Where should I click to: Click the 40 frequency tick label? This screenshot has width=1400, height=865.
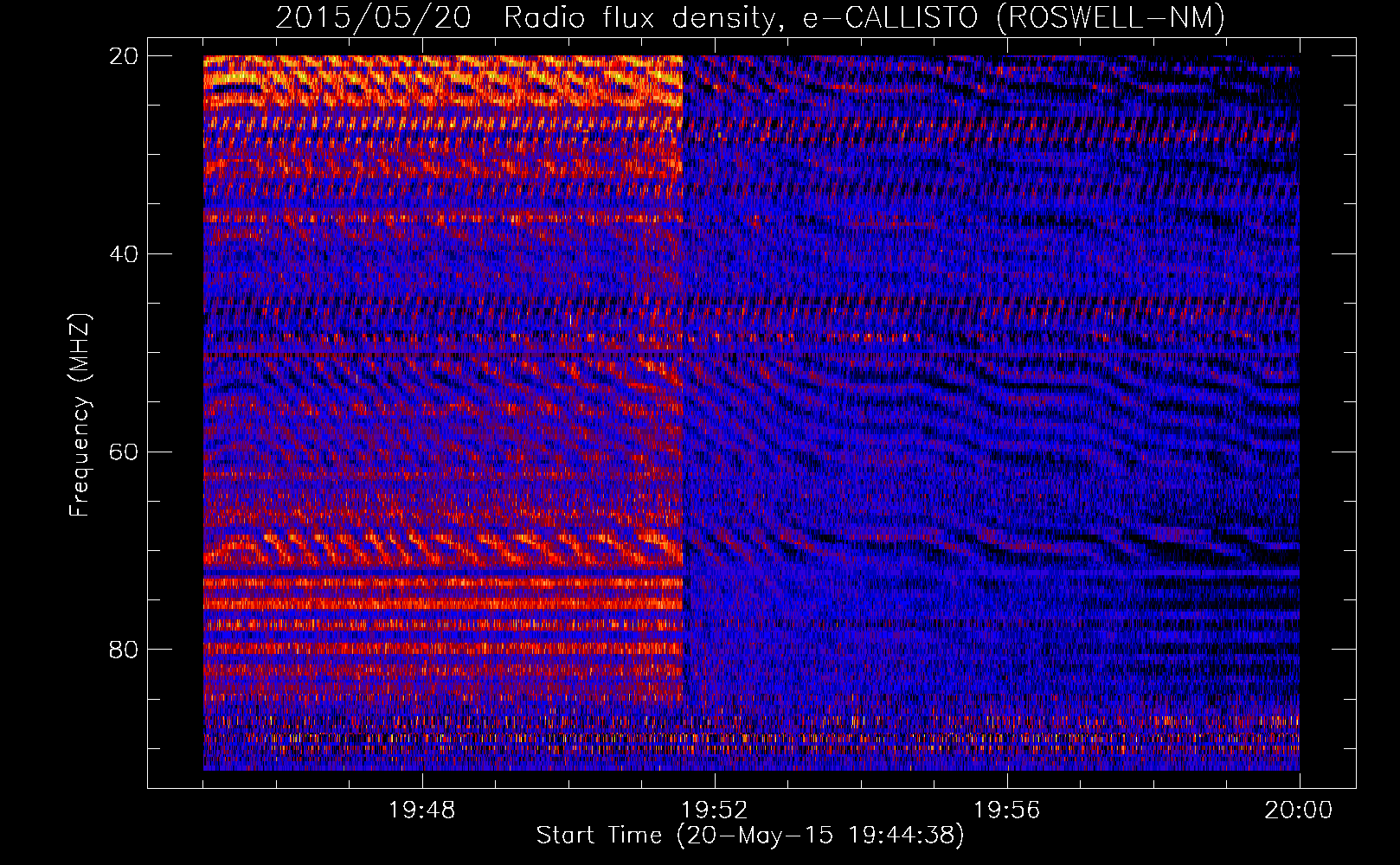tap(124, 254)
